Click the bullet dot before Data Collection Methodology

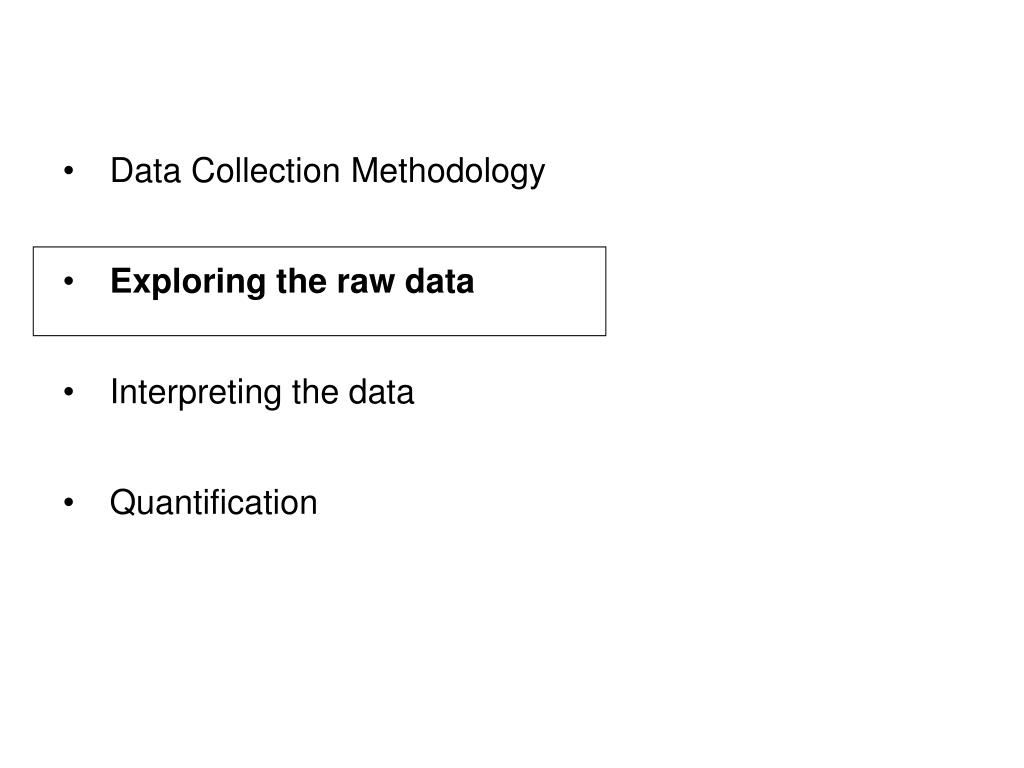[x=68, y=173]
